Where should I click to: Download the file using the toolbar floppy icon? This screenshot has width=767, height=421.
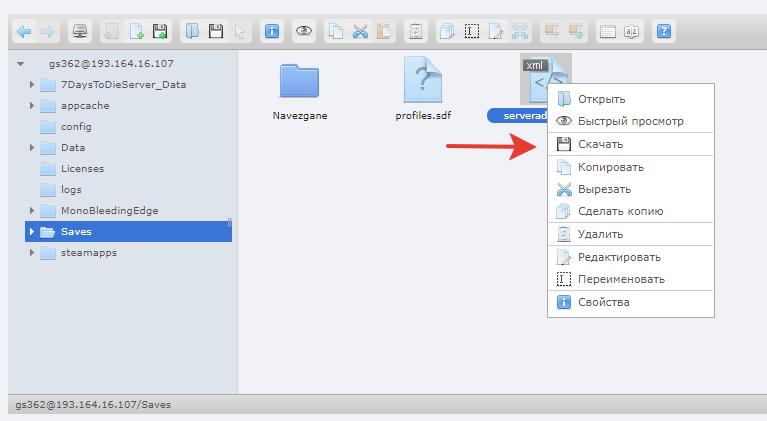tap(216, 32)
